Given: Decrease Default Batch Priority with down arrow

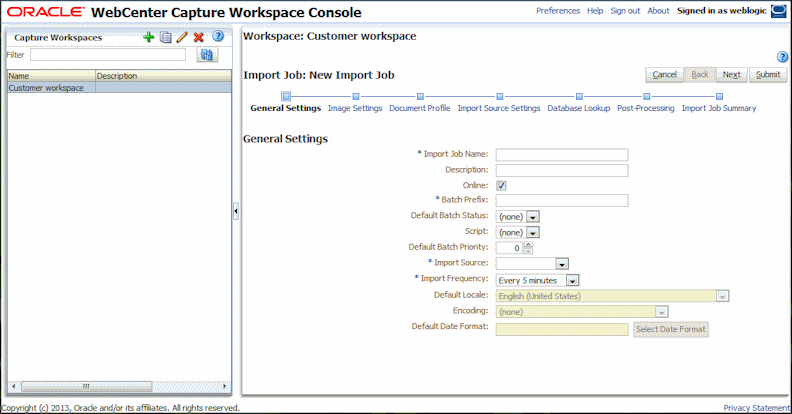Looking at the screenshot, I should pyautogui.click(x=528, y=251).
